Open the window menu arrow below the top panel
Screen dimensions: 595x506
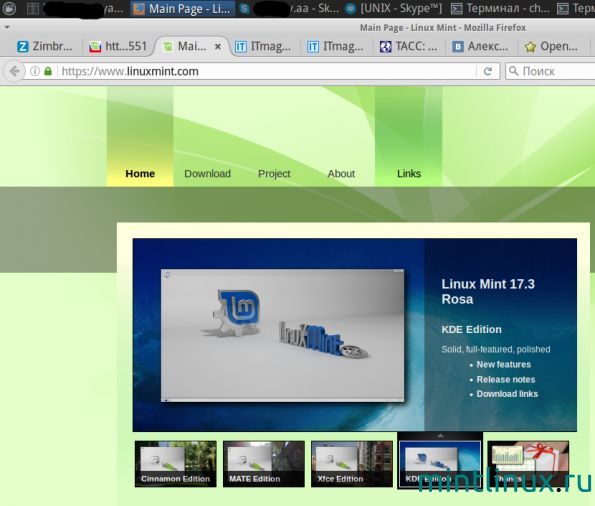click(x=6, y=27)
